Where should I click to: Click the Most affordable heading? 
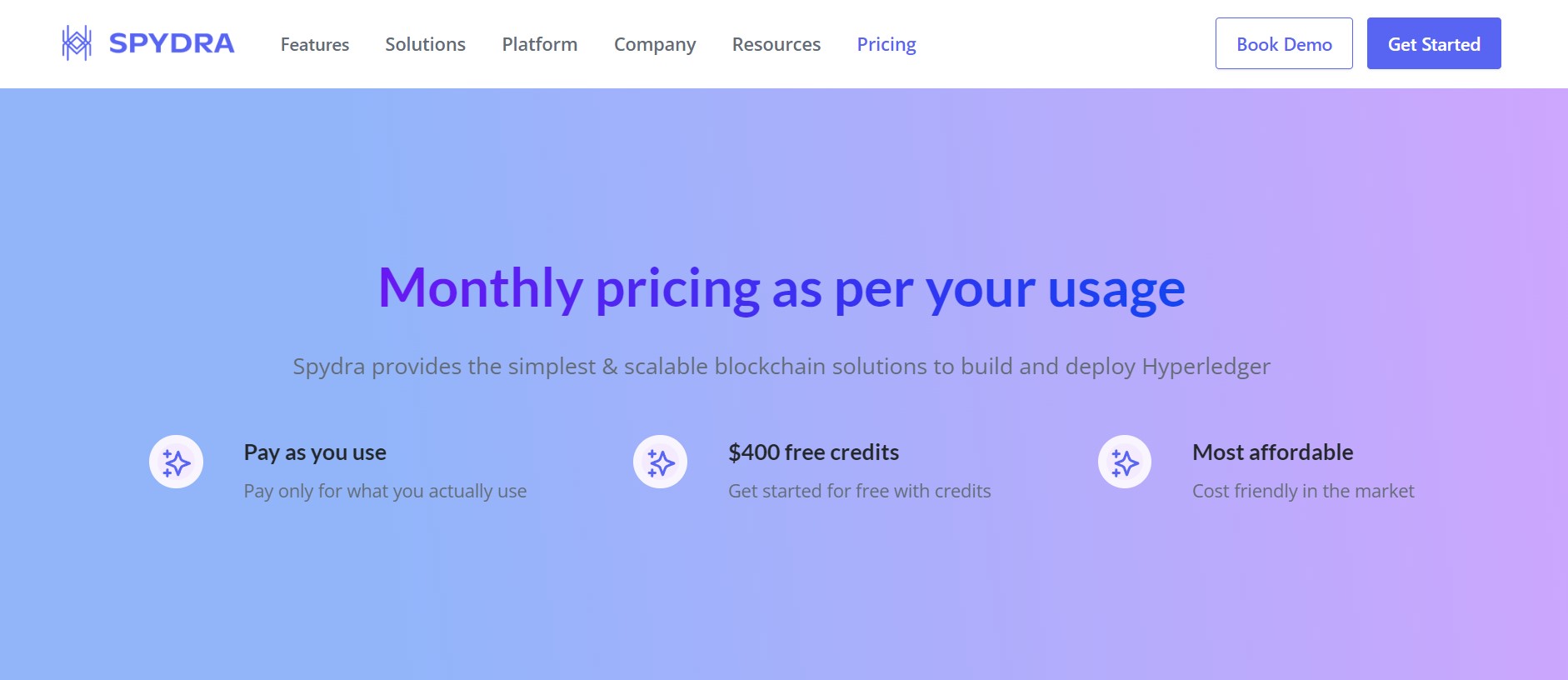1272,452
